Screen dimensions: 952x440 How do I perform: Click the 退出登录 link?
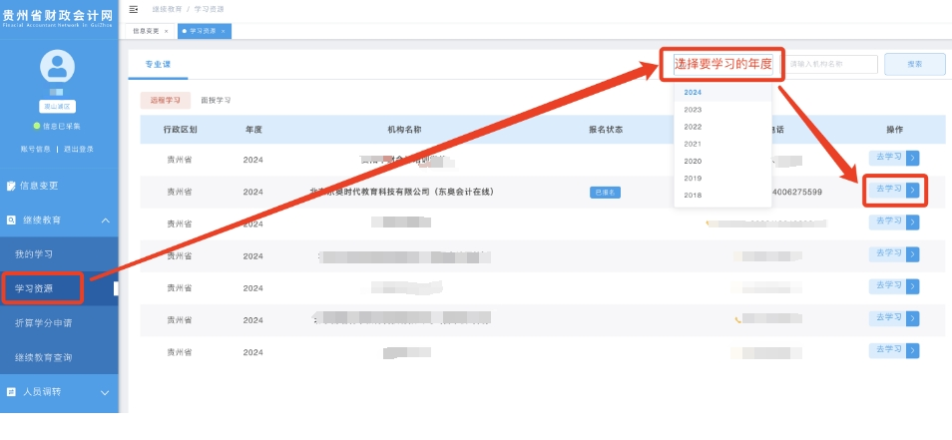click(x=79, y=149)
